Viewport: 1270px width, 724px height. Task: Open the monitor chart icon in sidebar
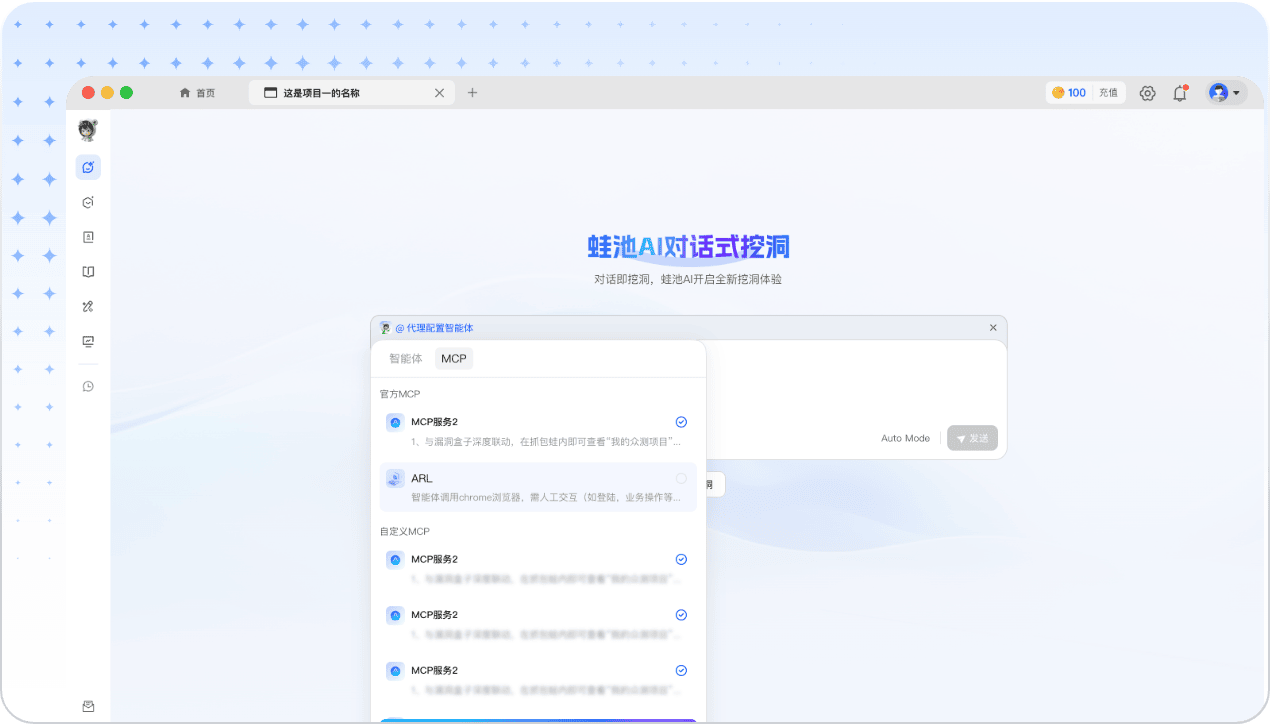[88, 342]
